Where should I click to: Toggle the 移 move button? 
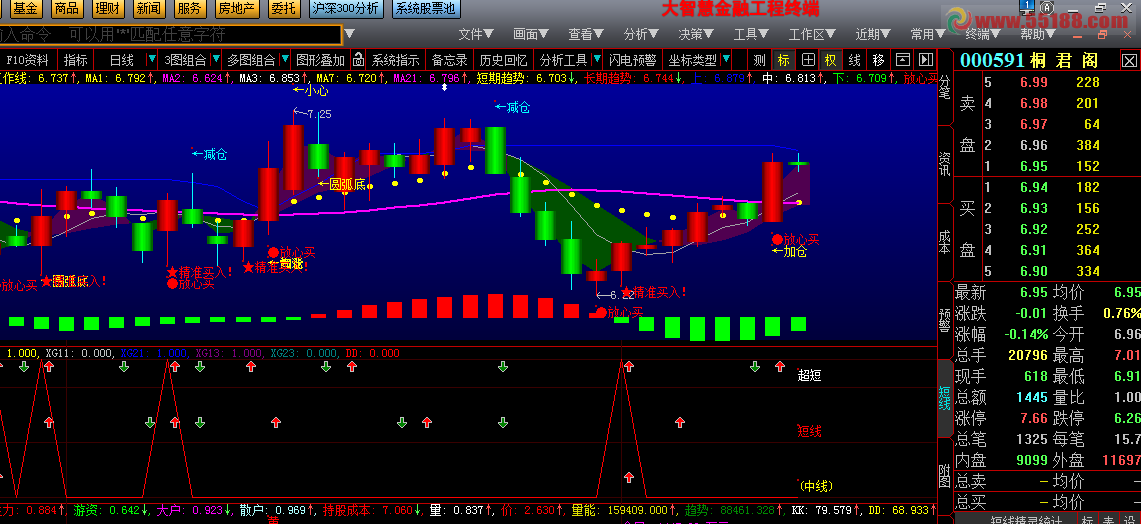pyautogui.click(x=878, y=60)
